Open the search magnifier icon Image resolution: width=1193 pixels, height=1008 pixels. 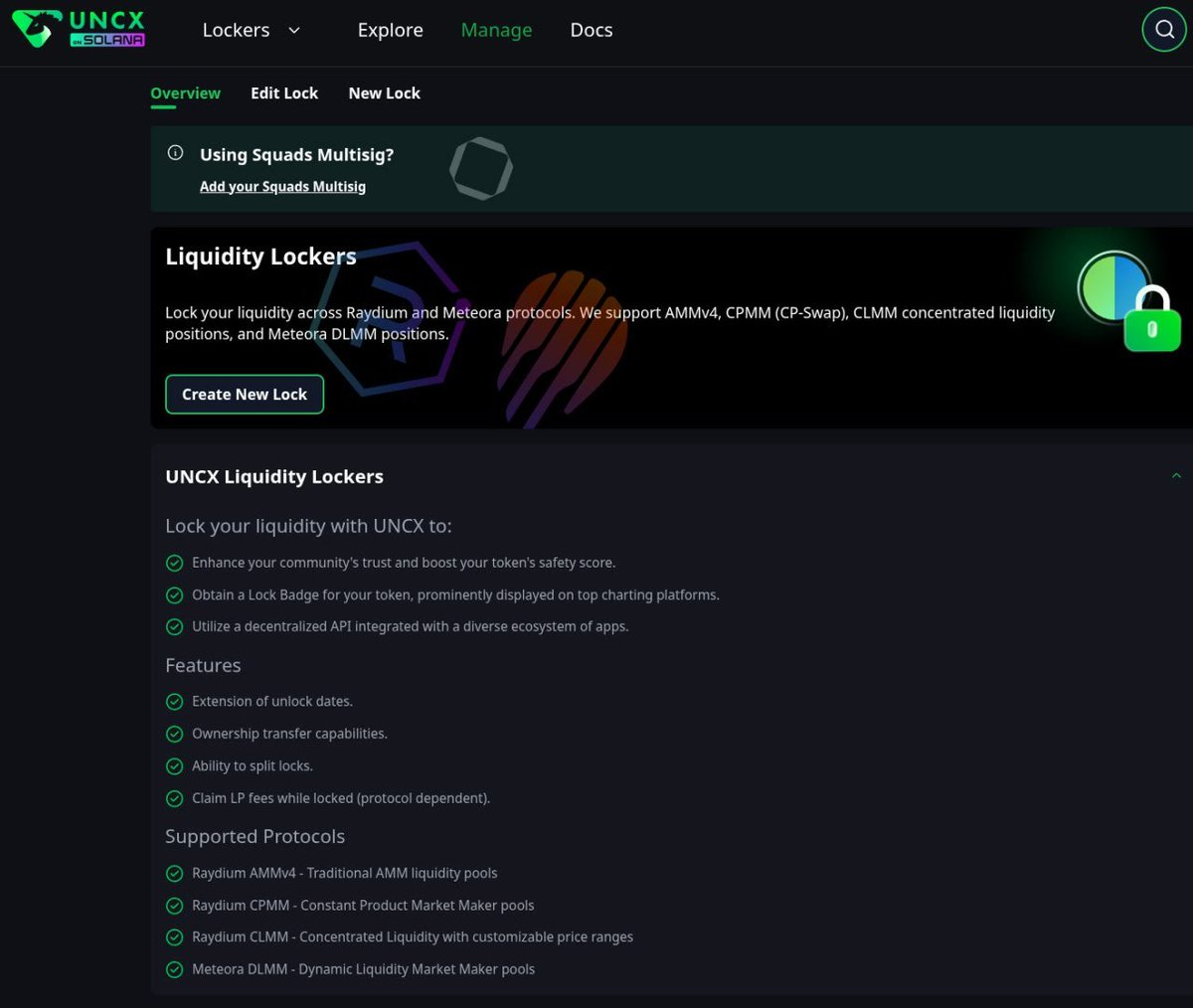[1164, 30]
